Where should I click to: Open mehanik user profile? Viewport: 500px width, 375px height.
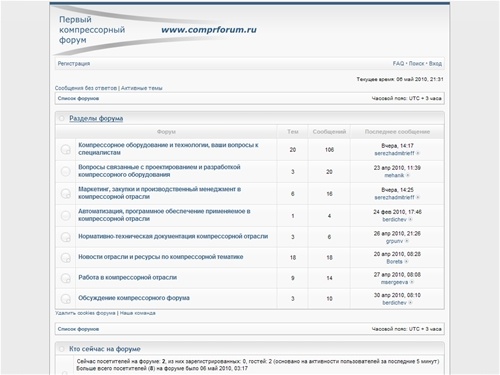tap(394, 175)
